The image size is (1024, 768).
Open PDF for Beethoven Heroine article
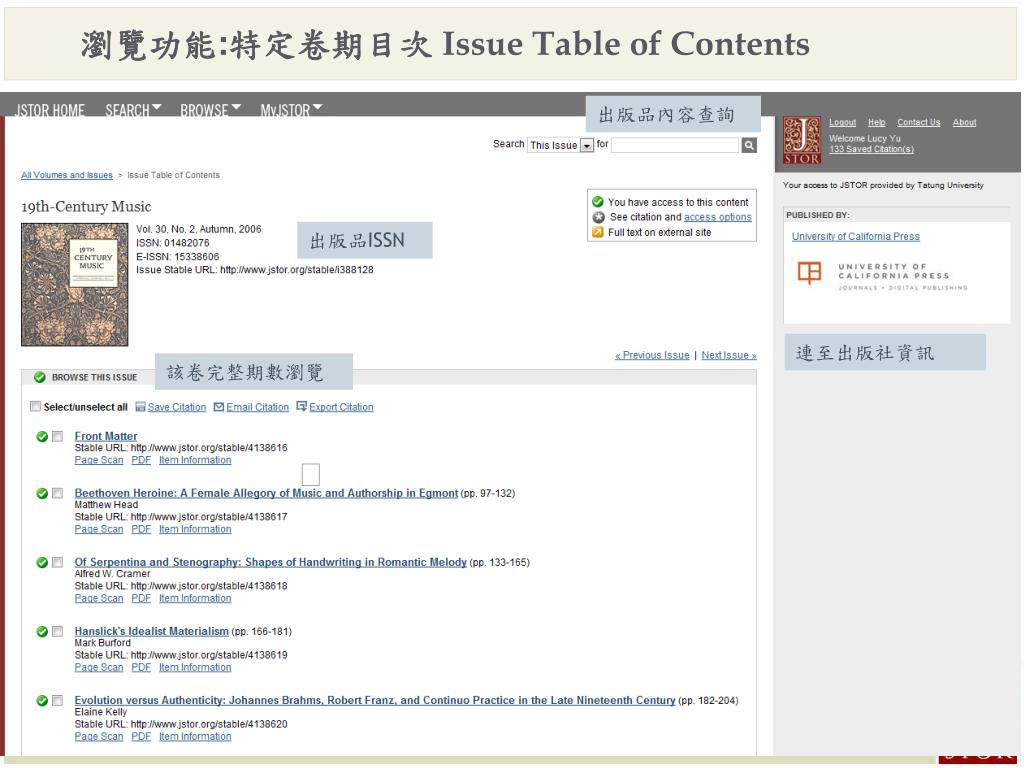pos(141,529)
